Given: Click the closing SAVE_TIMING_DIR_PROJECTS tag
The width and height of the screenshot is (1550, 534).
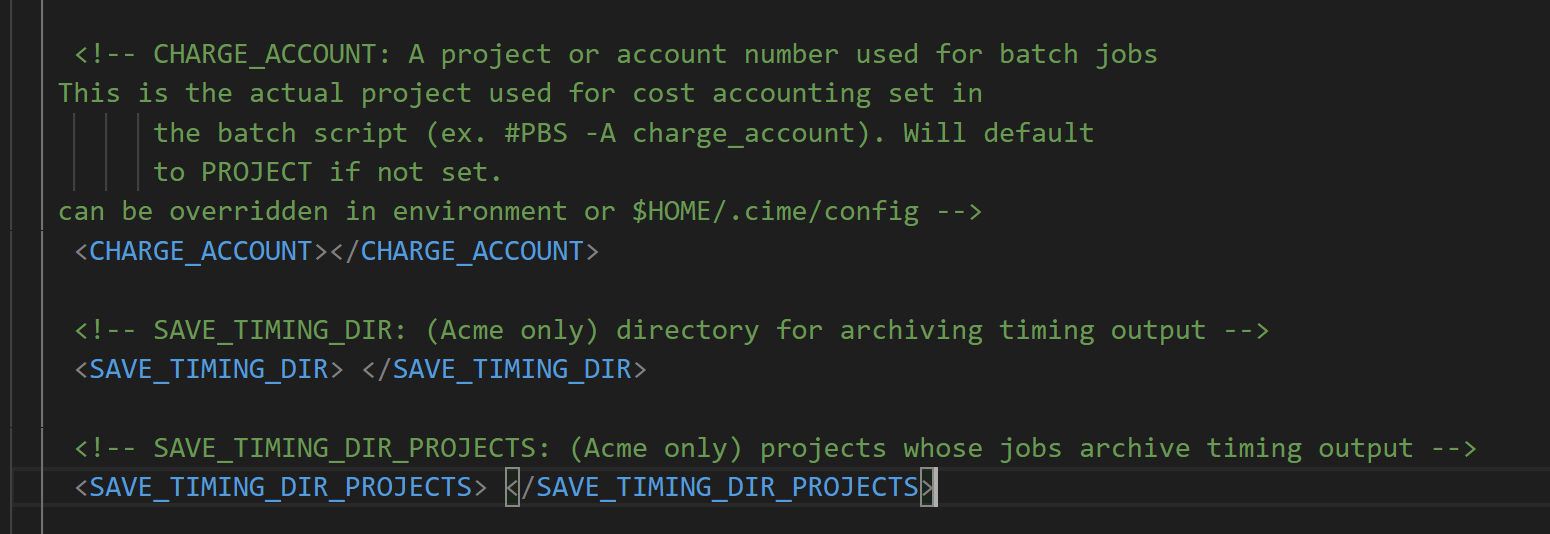Looking at the screenshot, I should click(721, 488).
